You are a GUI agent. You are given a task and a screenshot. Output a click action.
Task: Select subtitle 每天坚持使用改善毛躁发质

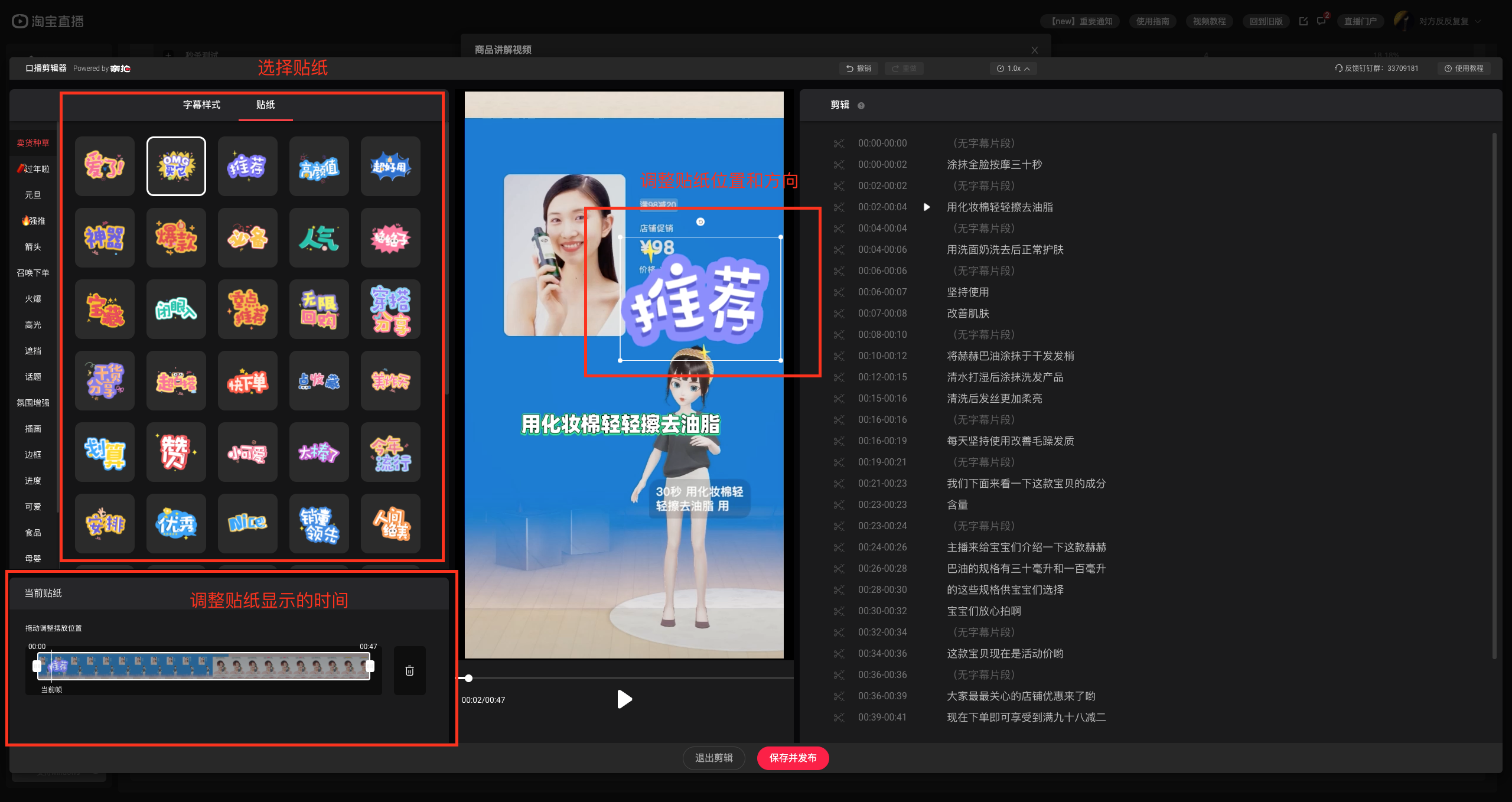tap(1010, 441)
